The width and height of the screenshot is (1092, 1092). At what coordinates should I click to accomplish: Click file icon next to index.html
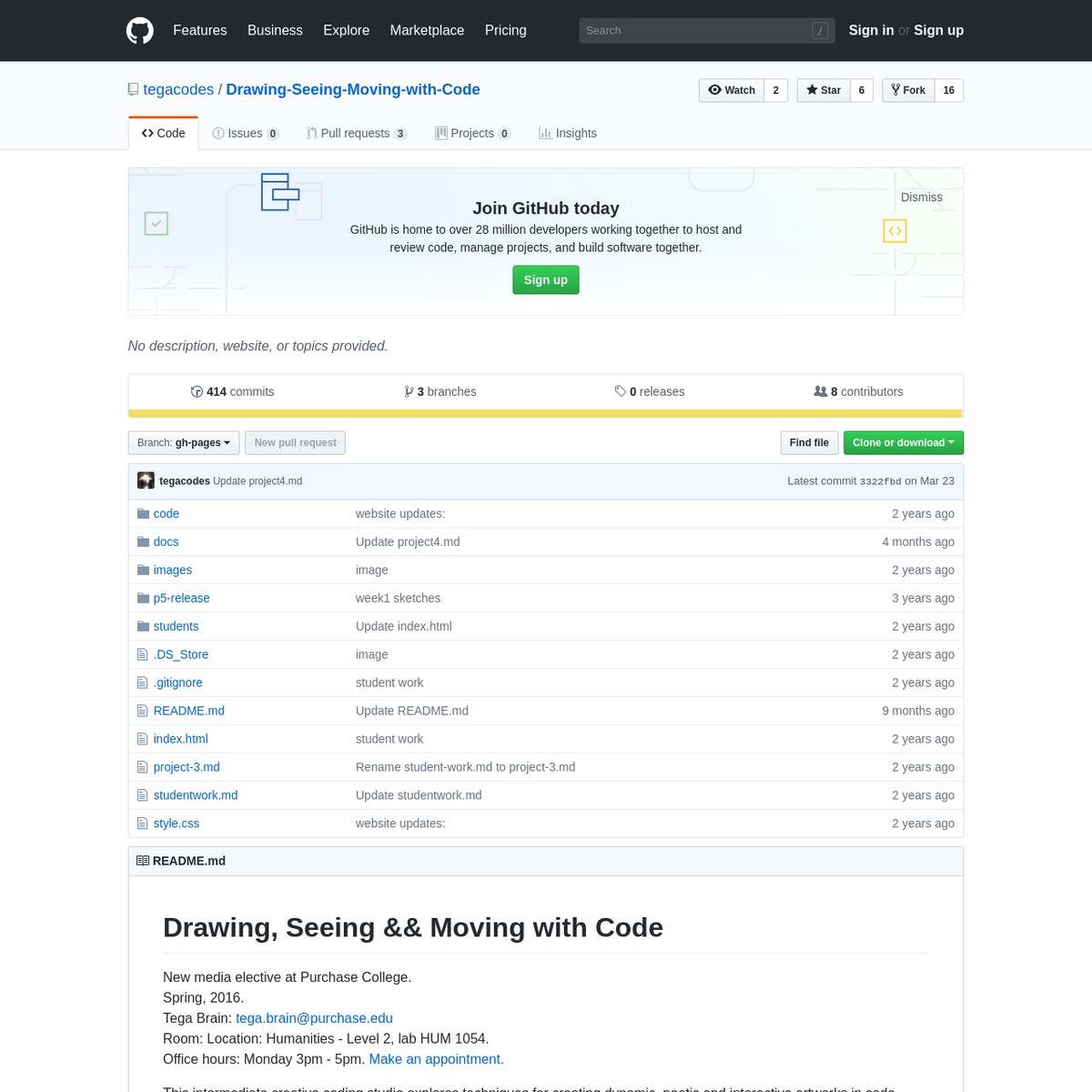[x=142, y=739]
